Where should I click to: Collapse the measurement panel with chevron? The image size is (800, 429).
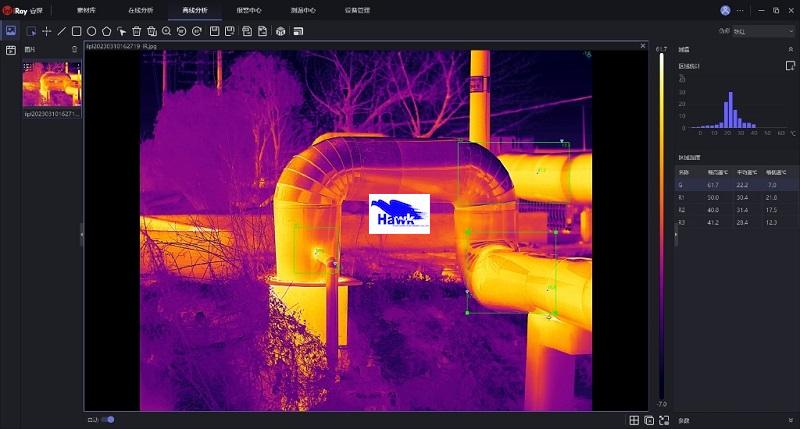pyautogui.click(x=790, y=47)
